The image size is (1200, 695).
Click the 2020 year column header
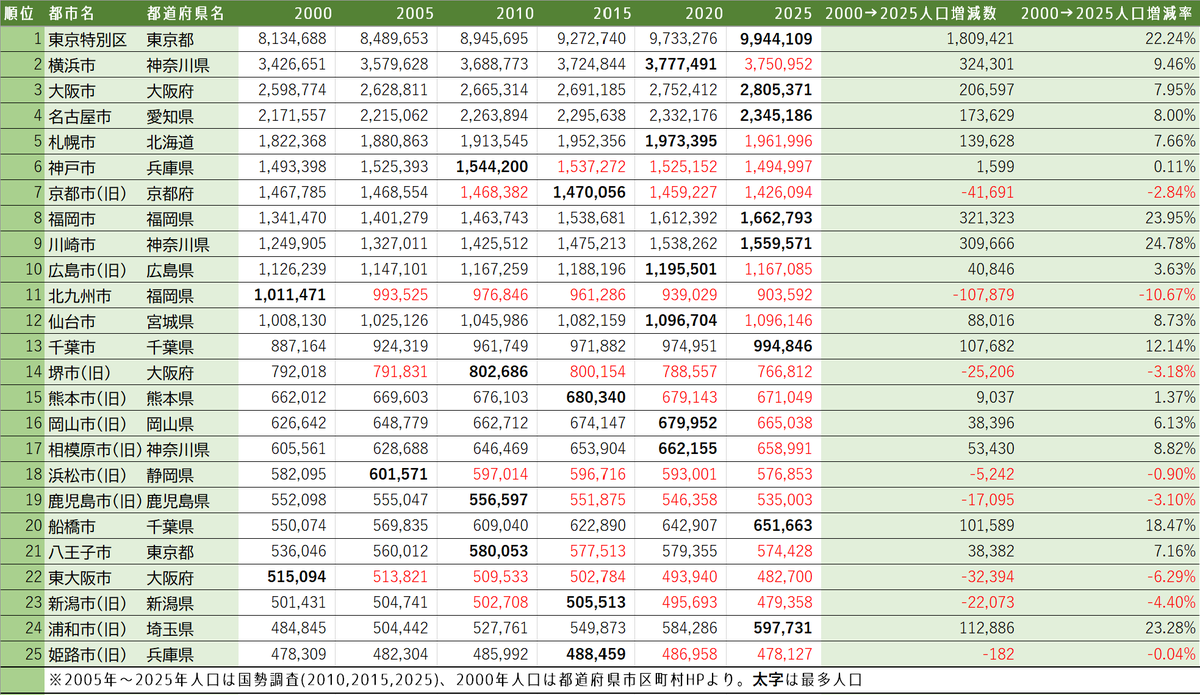706,14
